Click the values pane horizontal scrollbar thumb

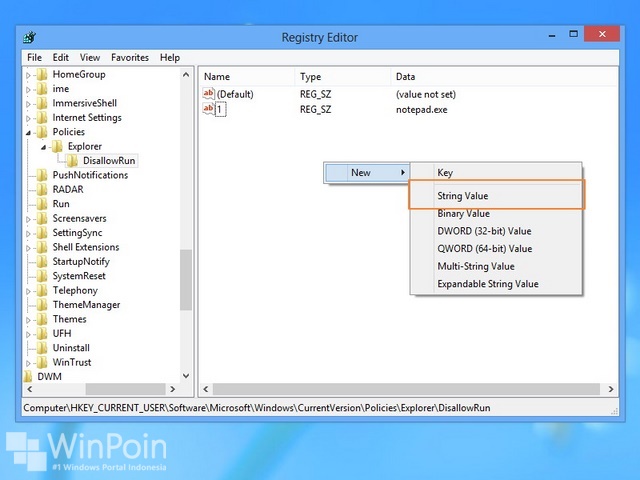pyautogui.click(x=406, y=389)
